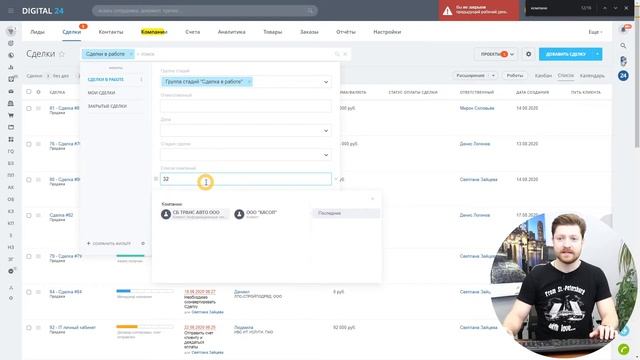The width and height of the screenshot is (640, 360).
Task: Check the box for deal 79
Action: 29,256
